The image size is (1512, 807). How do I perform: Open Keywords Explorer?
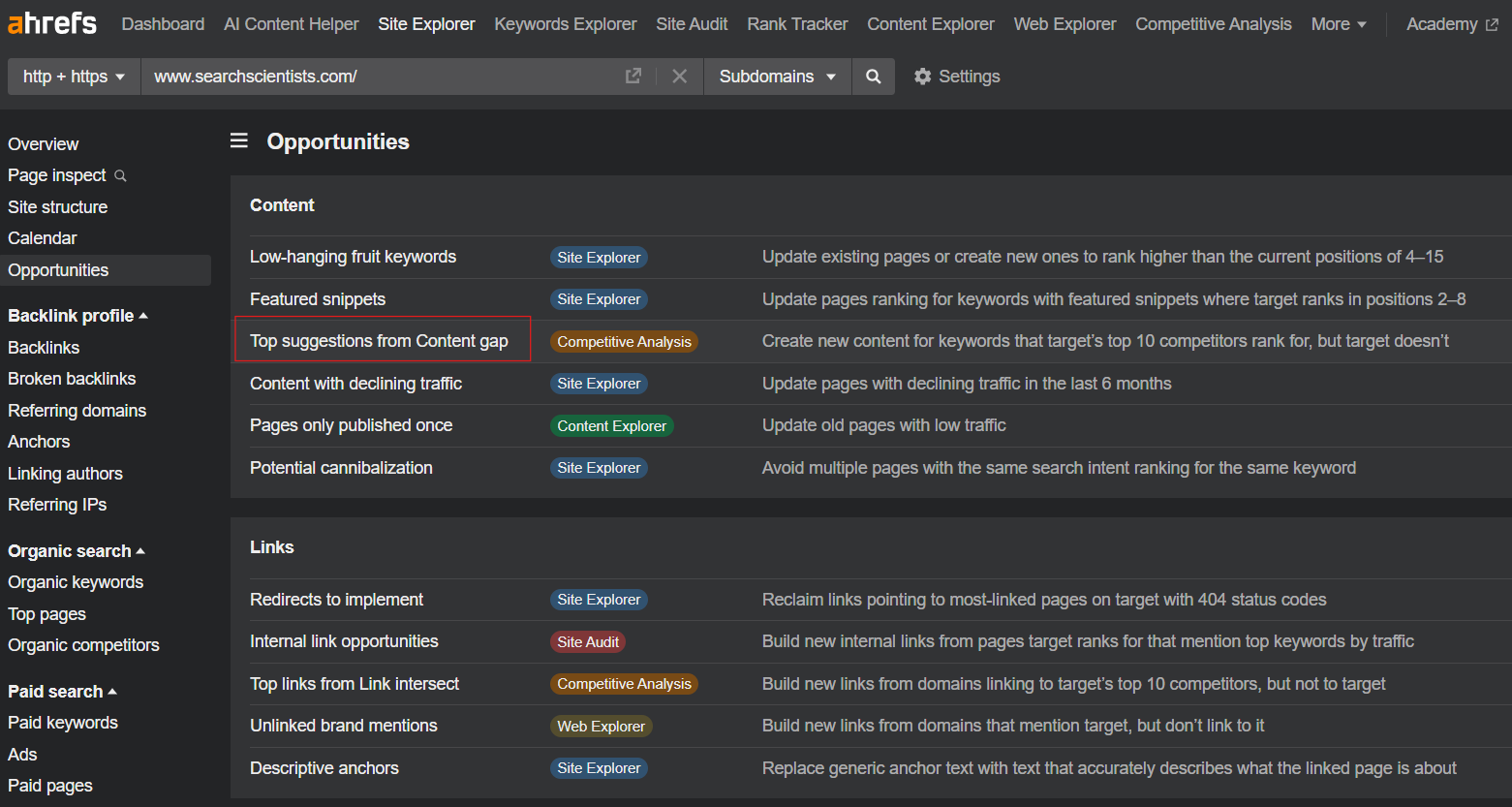(x=566, y=24)
